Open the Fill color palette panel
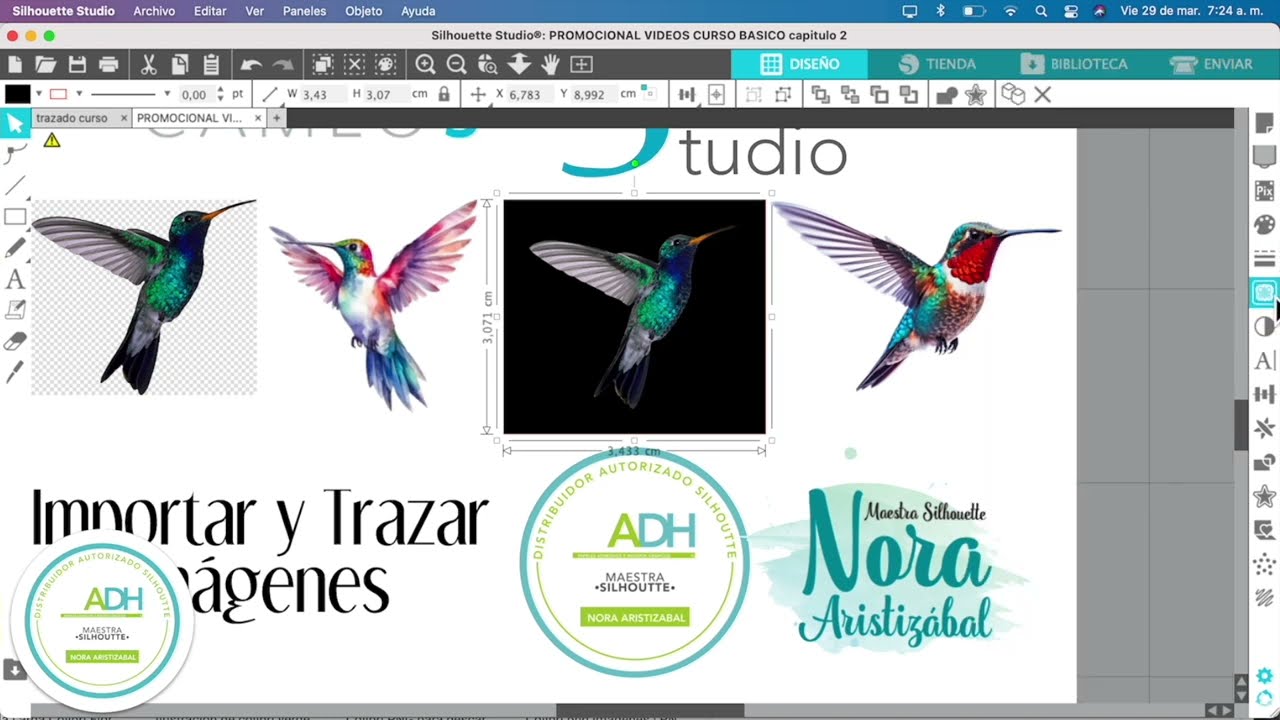The height and width of the screenshot is (720, 1280). (x=1264, y=224)
